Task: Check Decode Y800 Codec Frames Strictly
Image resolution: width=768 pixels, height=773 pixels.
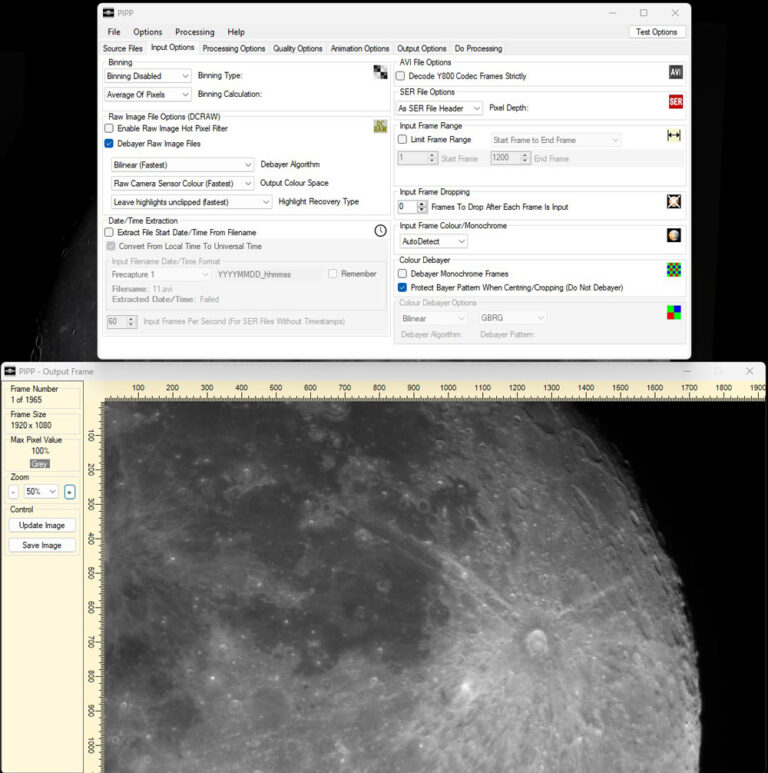Action: click(401, 76)
